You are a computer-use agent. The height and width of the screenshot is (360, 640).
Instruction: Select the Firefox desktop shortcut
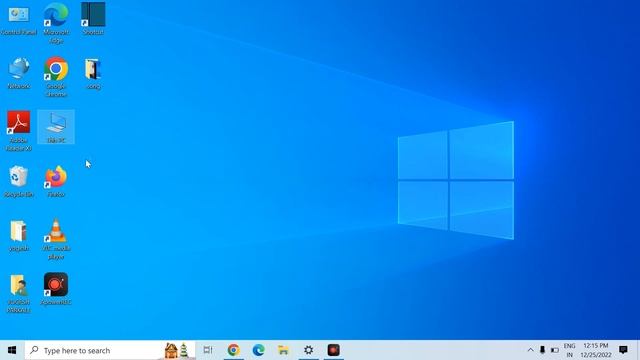pos(56,182)
